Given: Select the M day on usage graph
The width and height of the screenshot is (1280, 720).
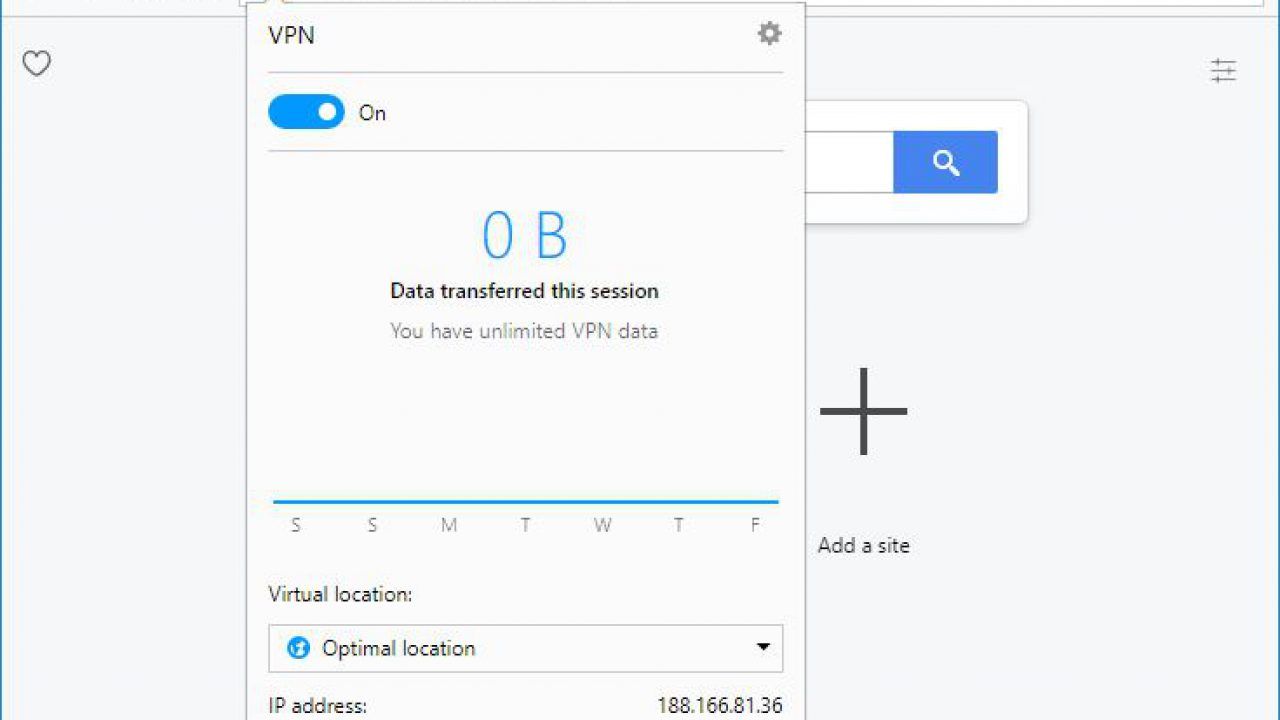Looking at the screenshot, I should point(449,525).
